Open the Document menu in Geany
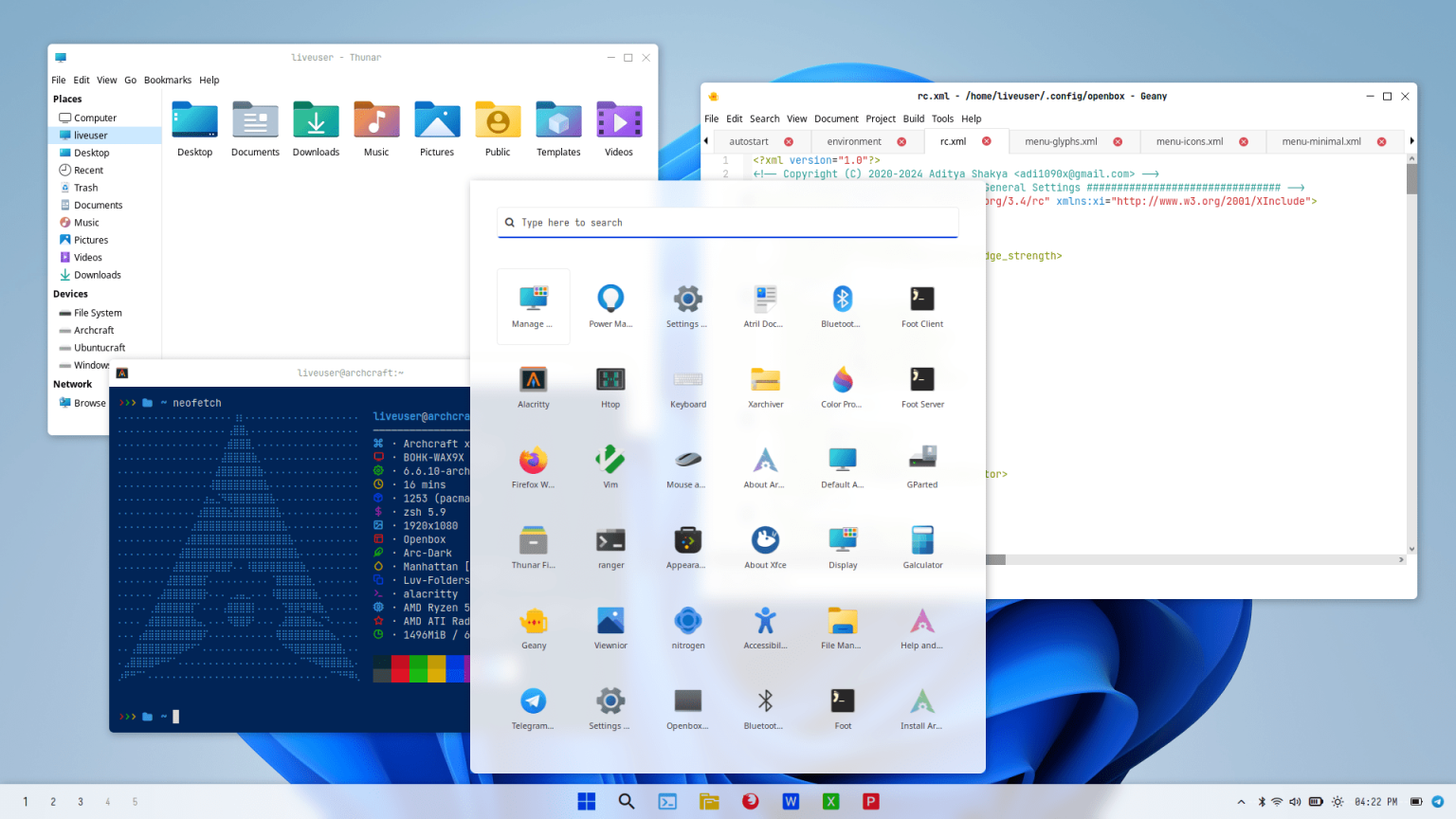Viewport: 1456px width, 819px height. (x=836, y=118)
